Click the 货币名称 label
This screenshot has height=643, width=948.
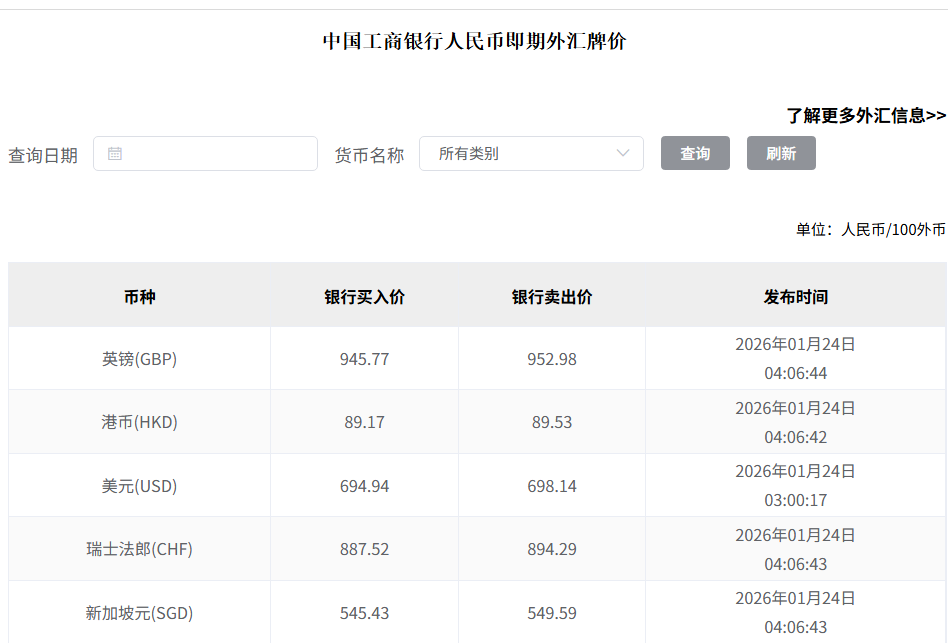point(369,155)
